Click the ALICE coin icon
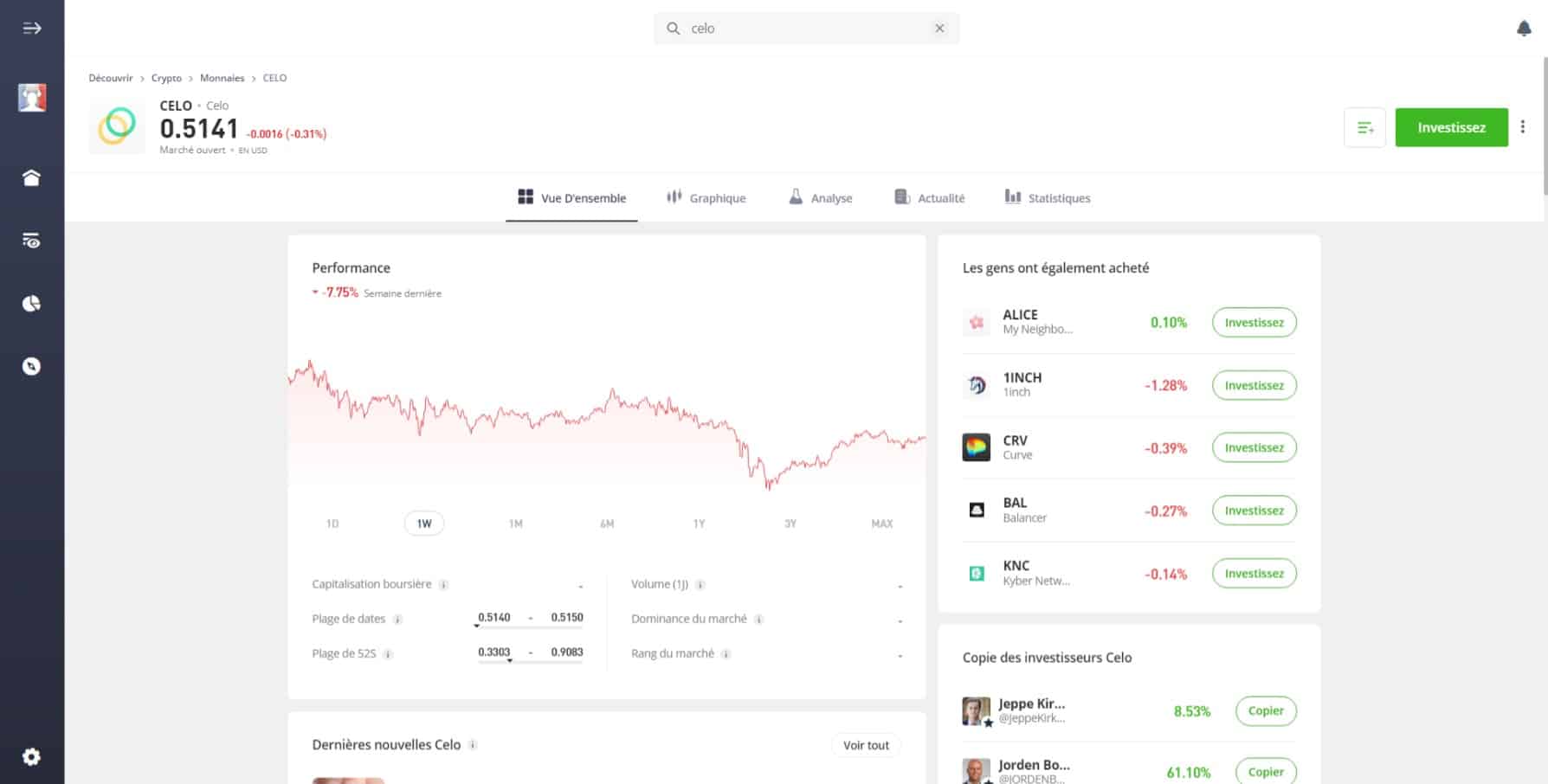 (x=977, y=322)
